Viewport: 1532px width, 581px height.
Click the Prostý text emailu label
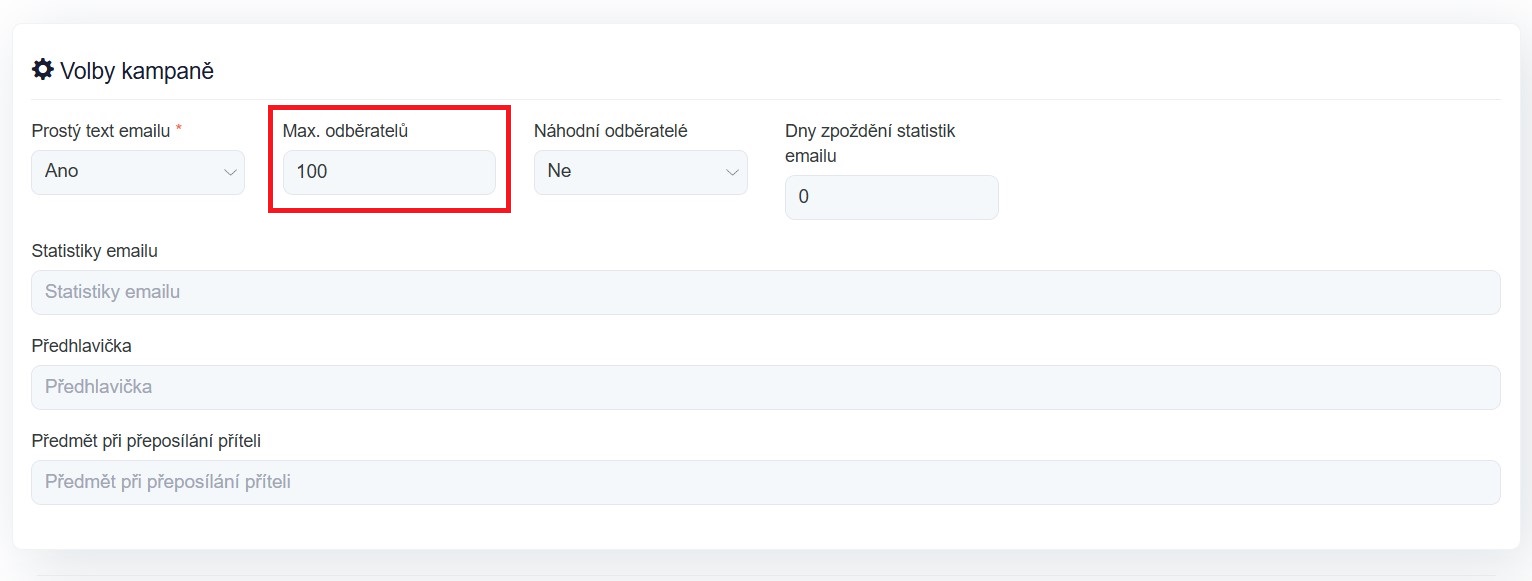101,131
